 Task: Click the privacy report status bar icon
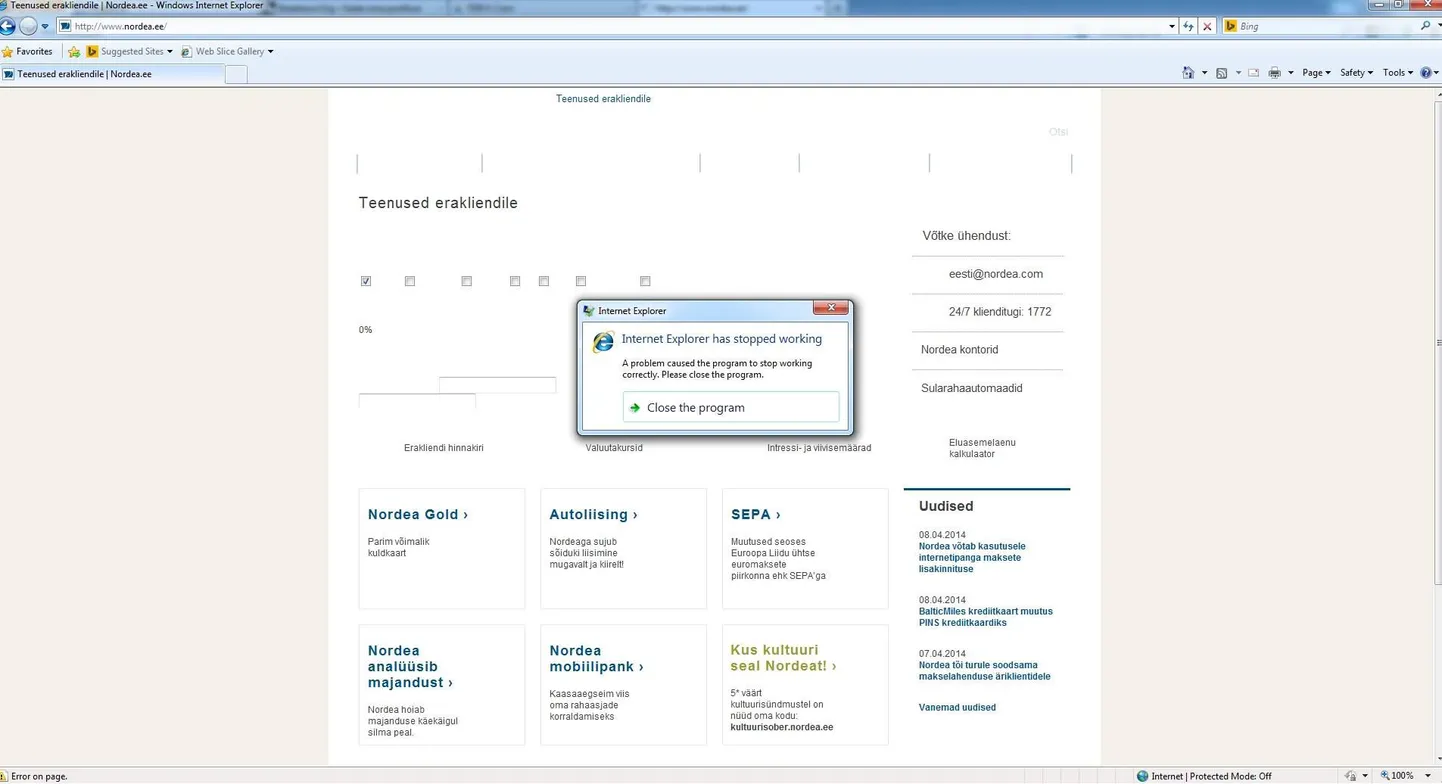[x=1353, y=776]
